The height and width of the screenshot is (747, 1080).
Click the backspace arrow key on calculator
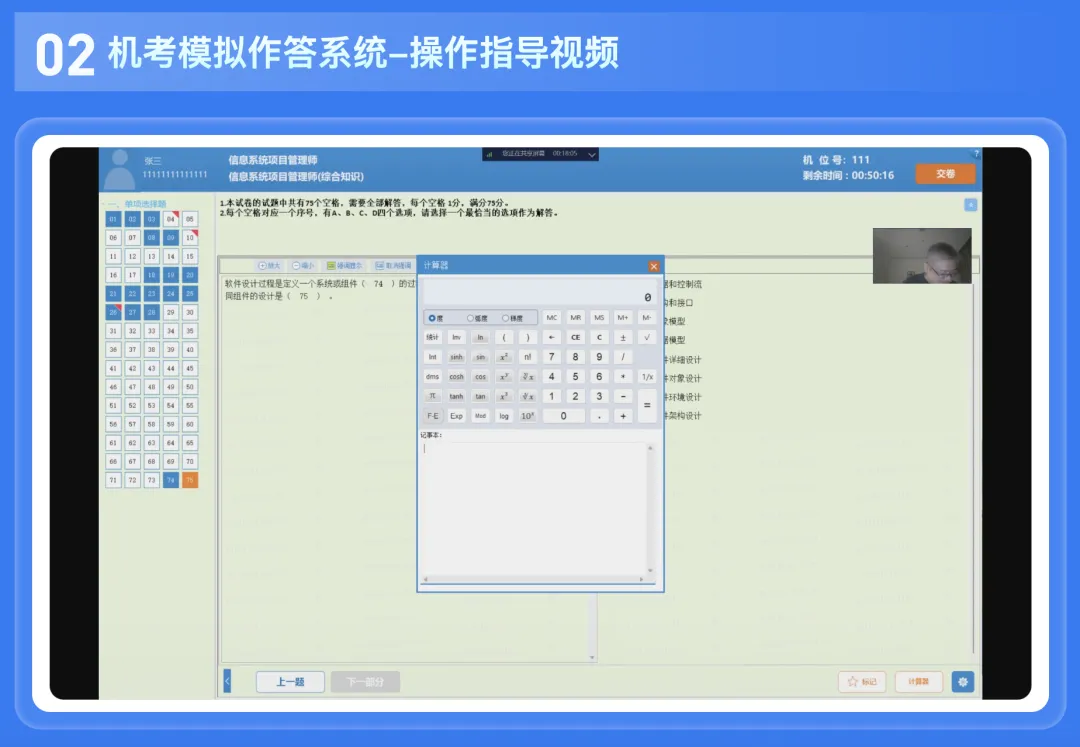(551, 337)
